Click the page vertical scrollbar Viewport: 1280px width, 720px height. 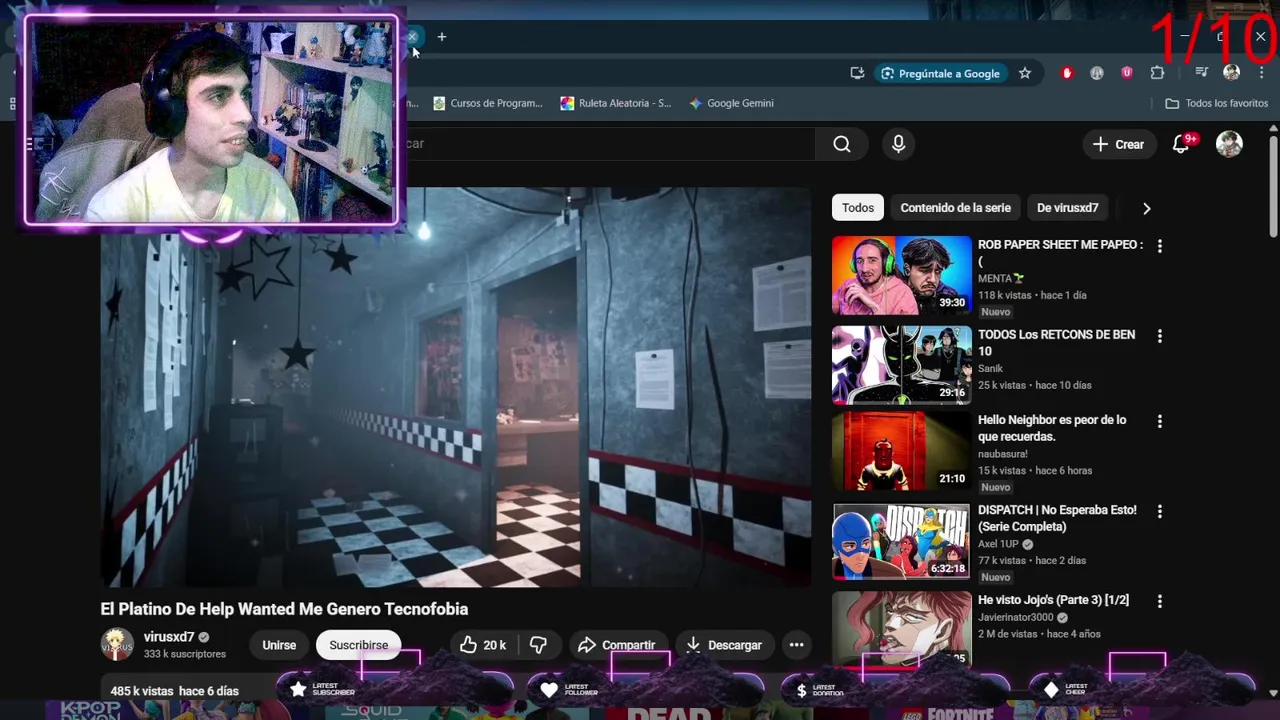tap(1273, 188)
